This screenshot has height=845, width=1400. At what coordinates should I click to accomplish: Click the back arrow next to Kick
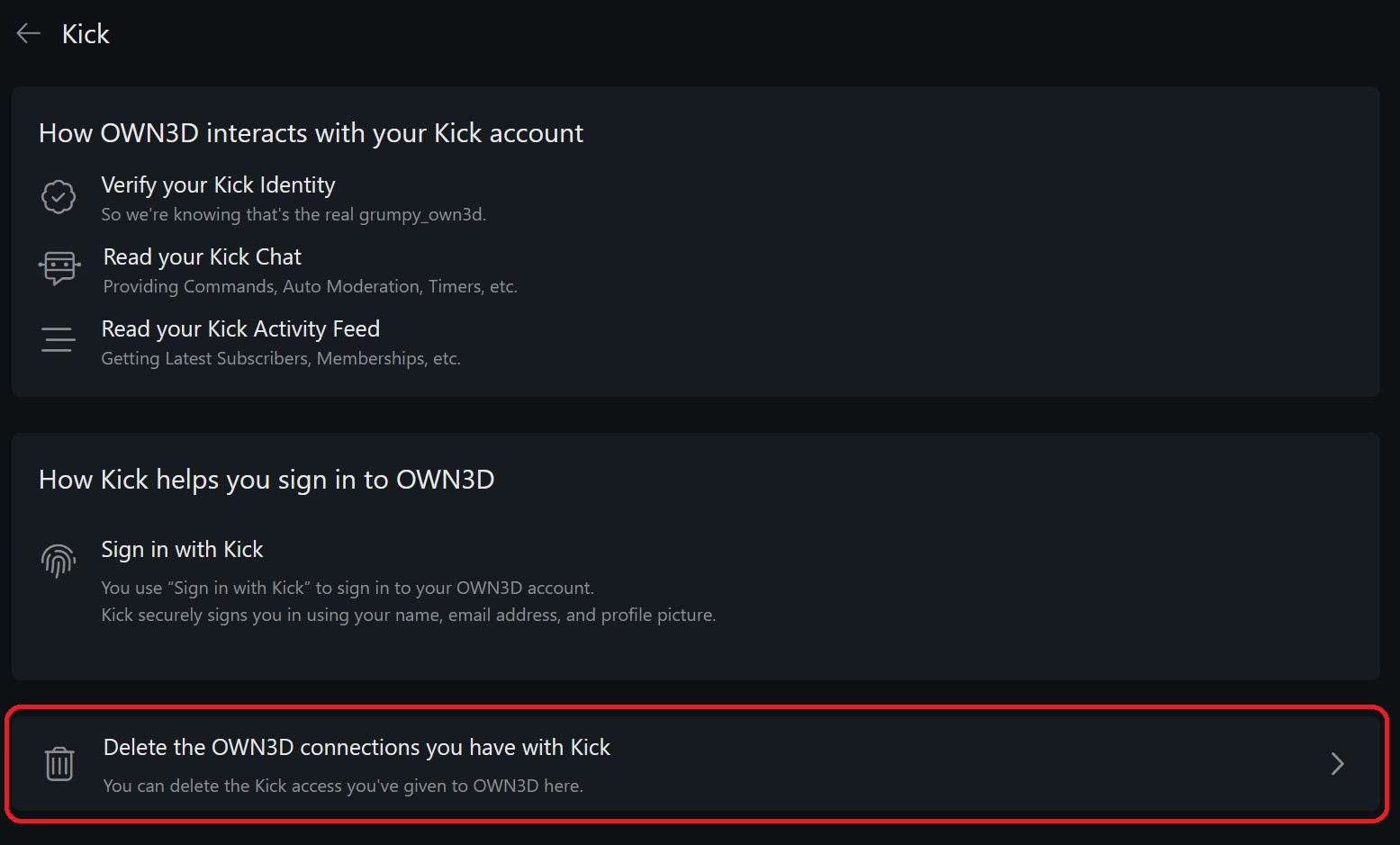click(29, 34)
